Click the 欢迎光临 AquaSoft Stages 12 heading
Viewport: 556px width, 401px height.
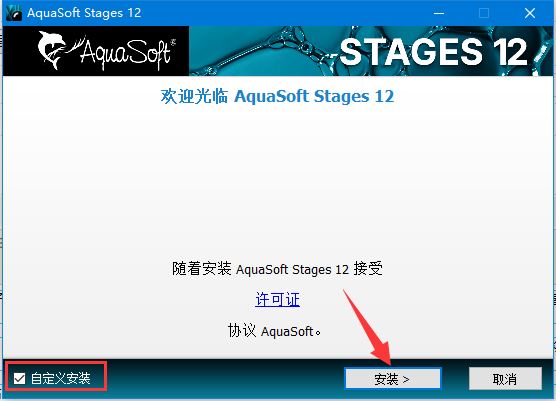pos(277,96)
